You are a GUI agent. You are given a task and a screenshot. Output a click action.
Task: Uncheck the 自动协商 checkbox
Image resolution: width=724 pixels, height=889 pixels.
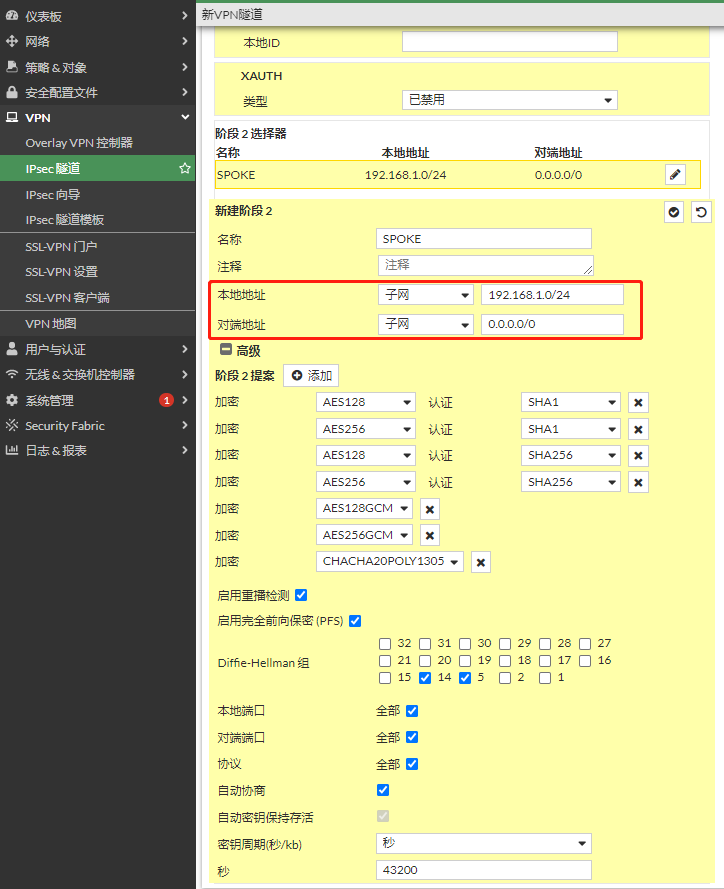coord(383,790)
